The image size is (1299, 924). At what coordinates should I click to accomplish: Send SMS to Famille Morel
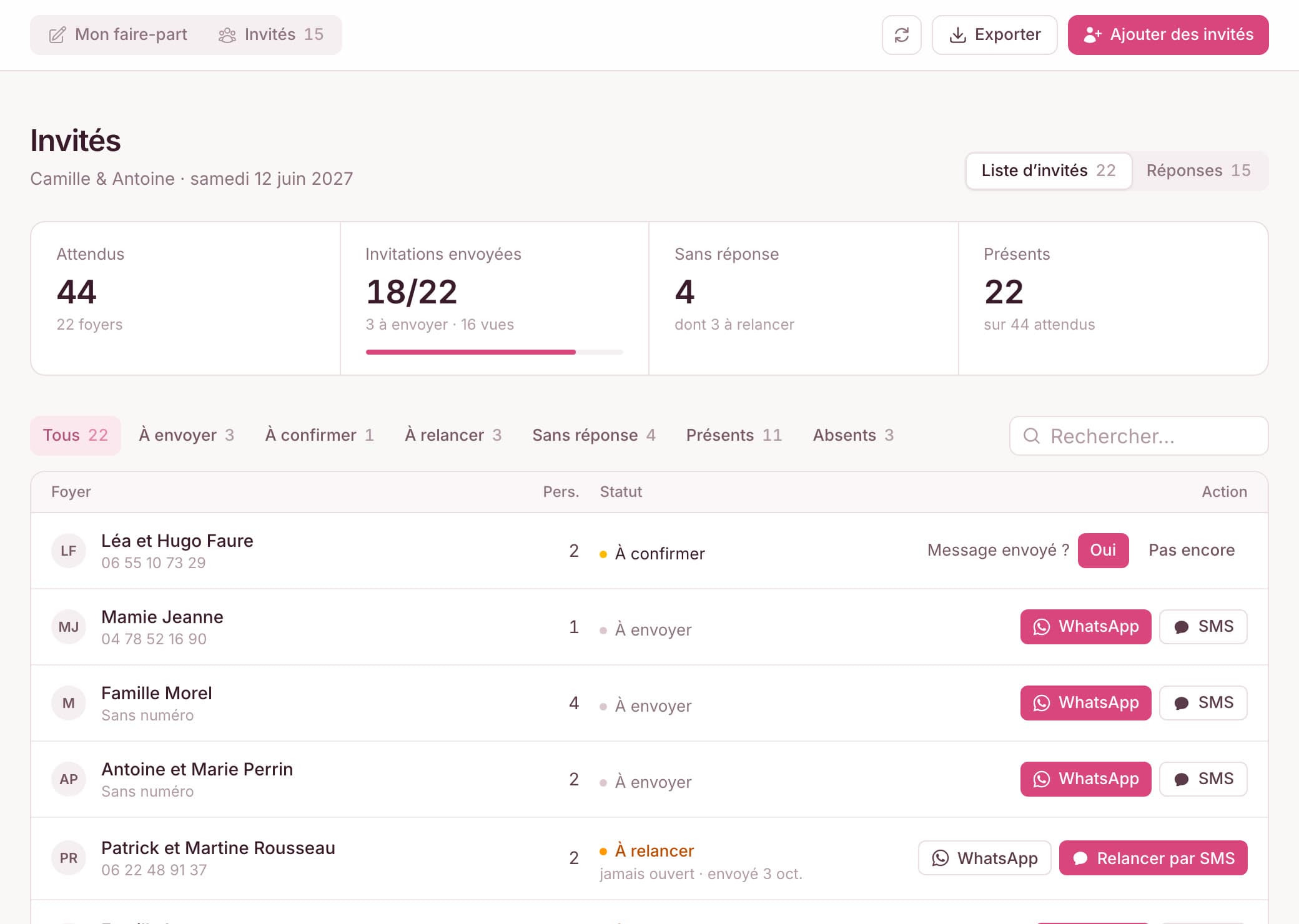click(x=1203, y=703)
